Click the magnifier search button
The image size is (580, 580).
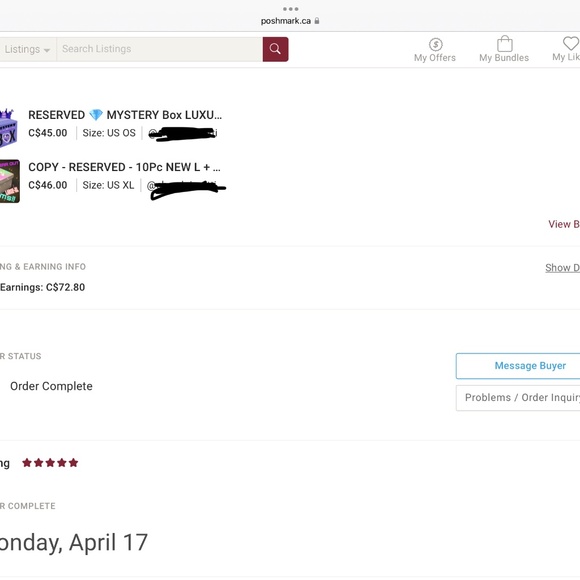[x=275, y=49]
